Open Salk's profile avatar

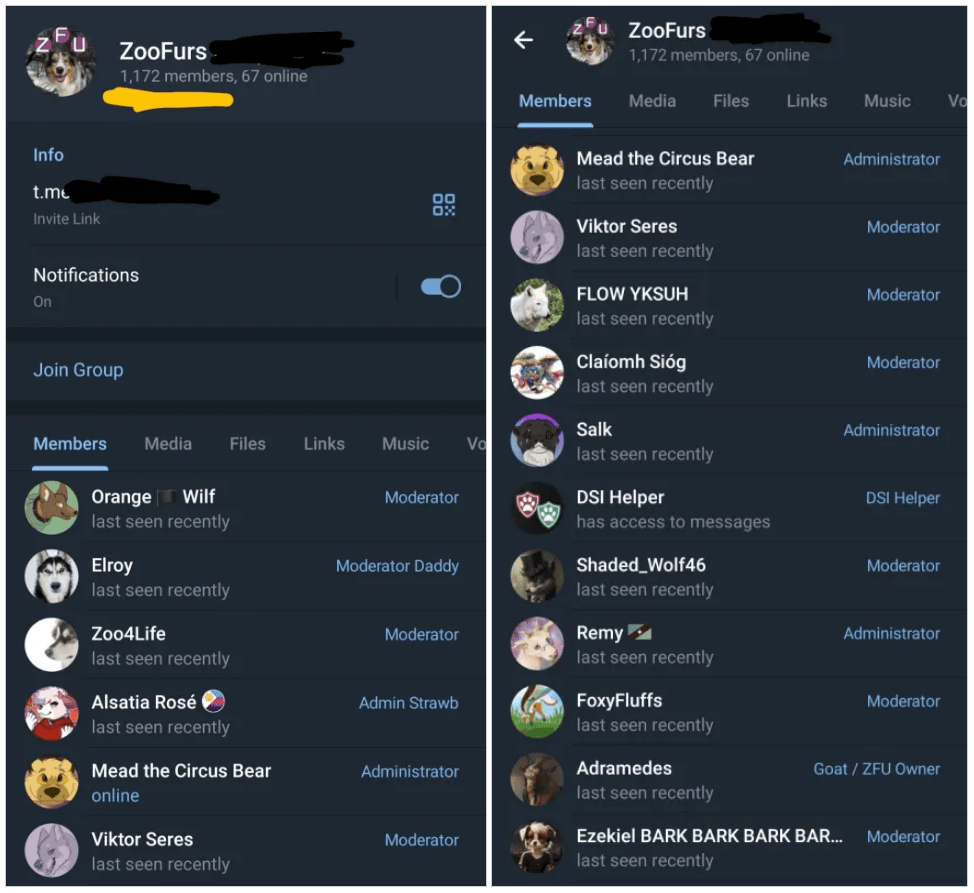537,440
